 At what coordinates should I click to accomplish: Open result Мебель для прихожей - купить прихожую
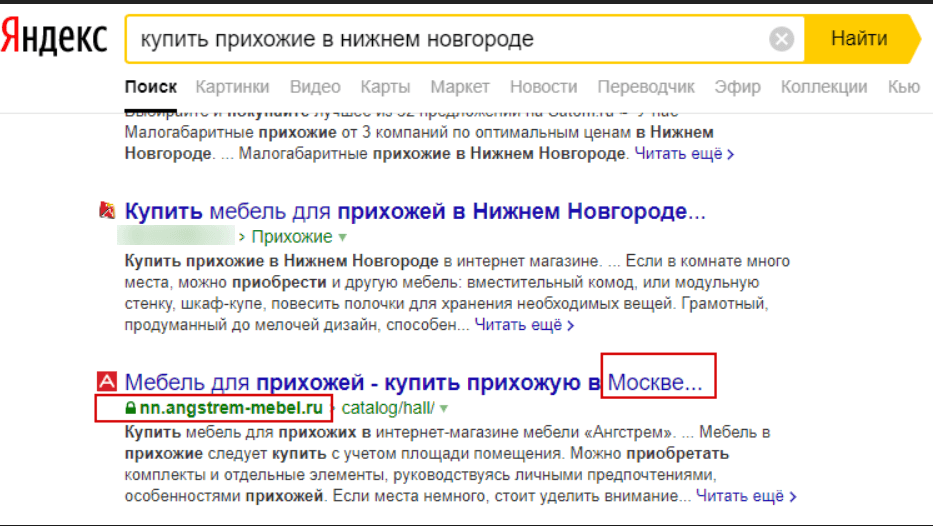pos(413,383)
